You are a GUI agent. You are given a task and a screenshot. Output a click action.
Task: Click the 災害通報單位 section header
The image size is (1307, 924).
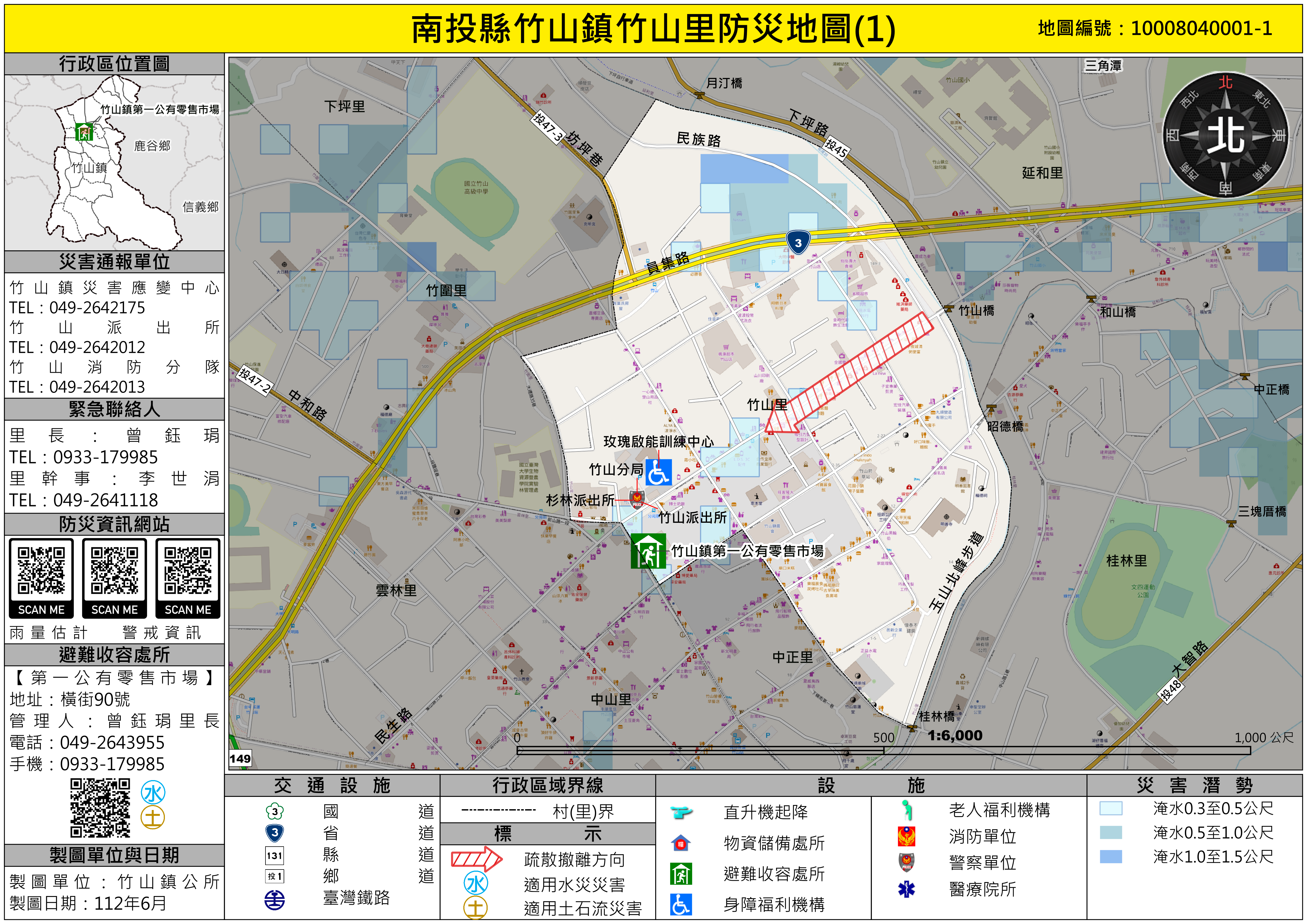[114, 262]
